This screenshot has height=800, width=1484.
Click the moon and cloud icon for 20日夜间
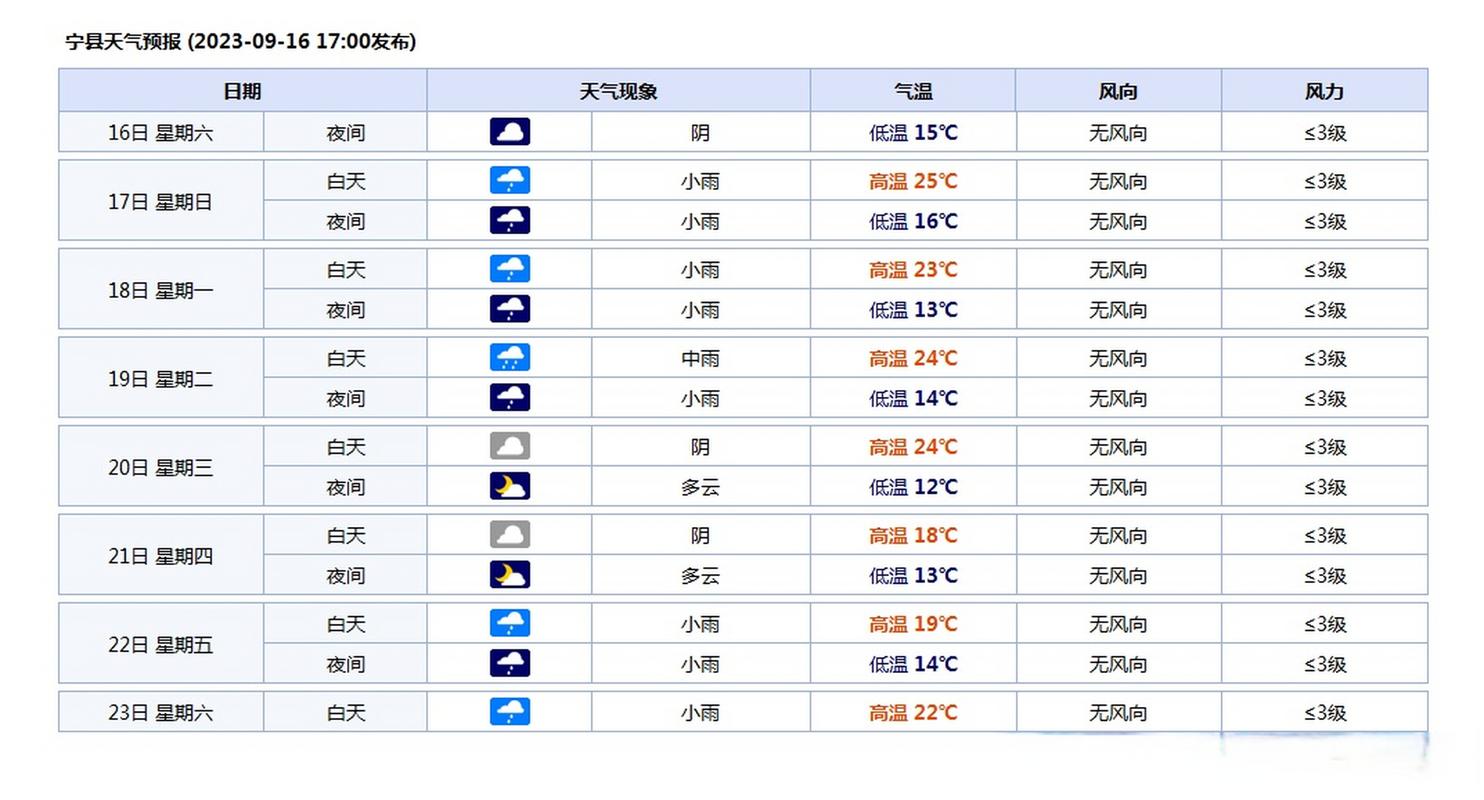(x=509, y=486)
